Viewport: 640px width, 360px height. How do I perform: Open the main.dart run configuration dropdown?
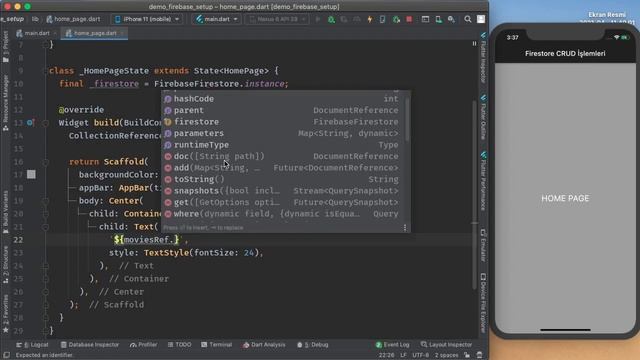coord(216,19)
